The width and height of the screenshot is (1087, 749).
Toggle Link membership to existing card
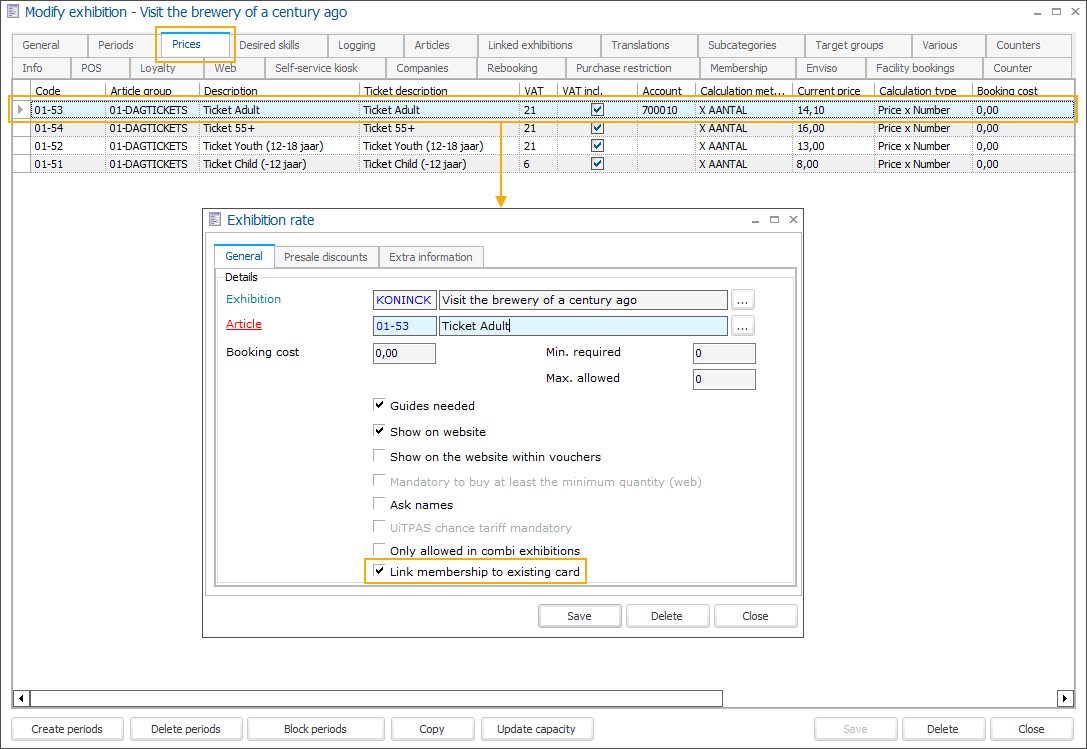click(380, 572)
